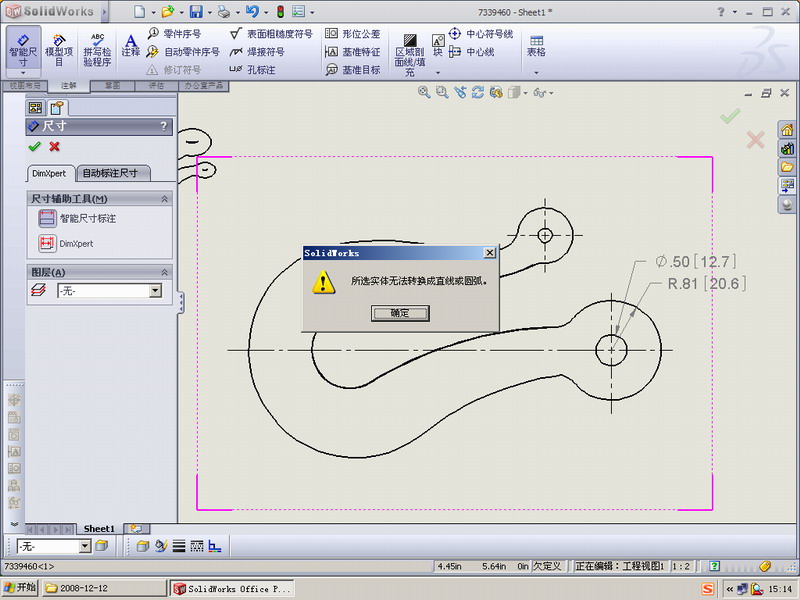Confirm 尺寸 panel with green checkmark
This screenshot has width=800, height=600.
(x=34, y=146)
